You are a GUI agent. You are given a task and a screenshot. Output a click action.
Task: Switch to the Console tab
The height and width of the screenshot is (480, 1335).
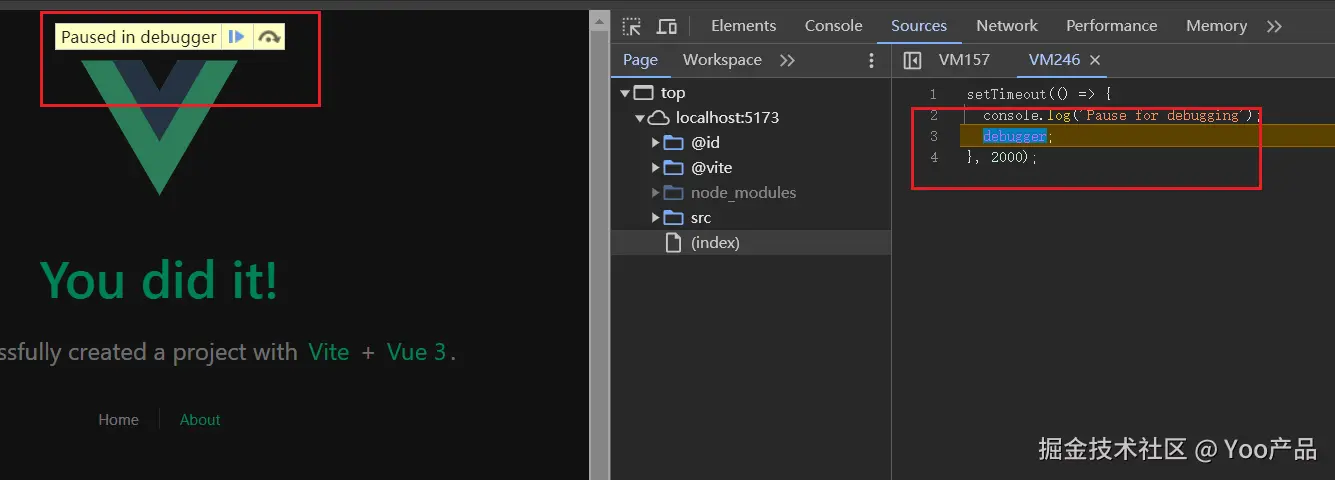pyautogui.click(x=833, y=26)
